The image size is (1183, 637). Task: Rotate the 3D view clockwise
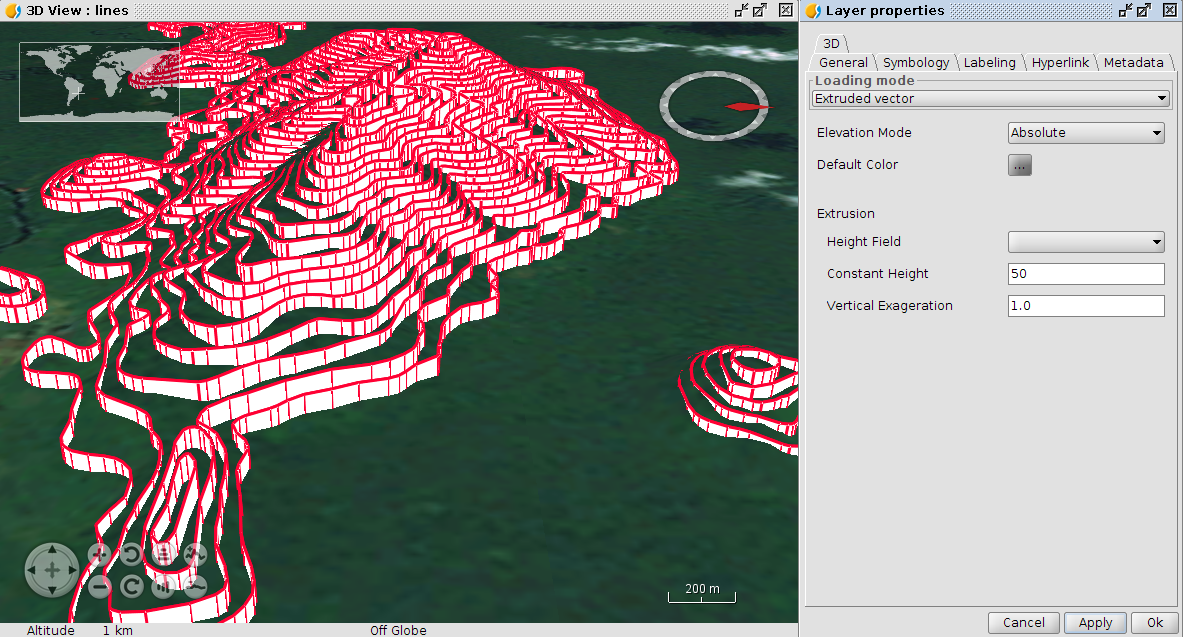tap(131, 587)
